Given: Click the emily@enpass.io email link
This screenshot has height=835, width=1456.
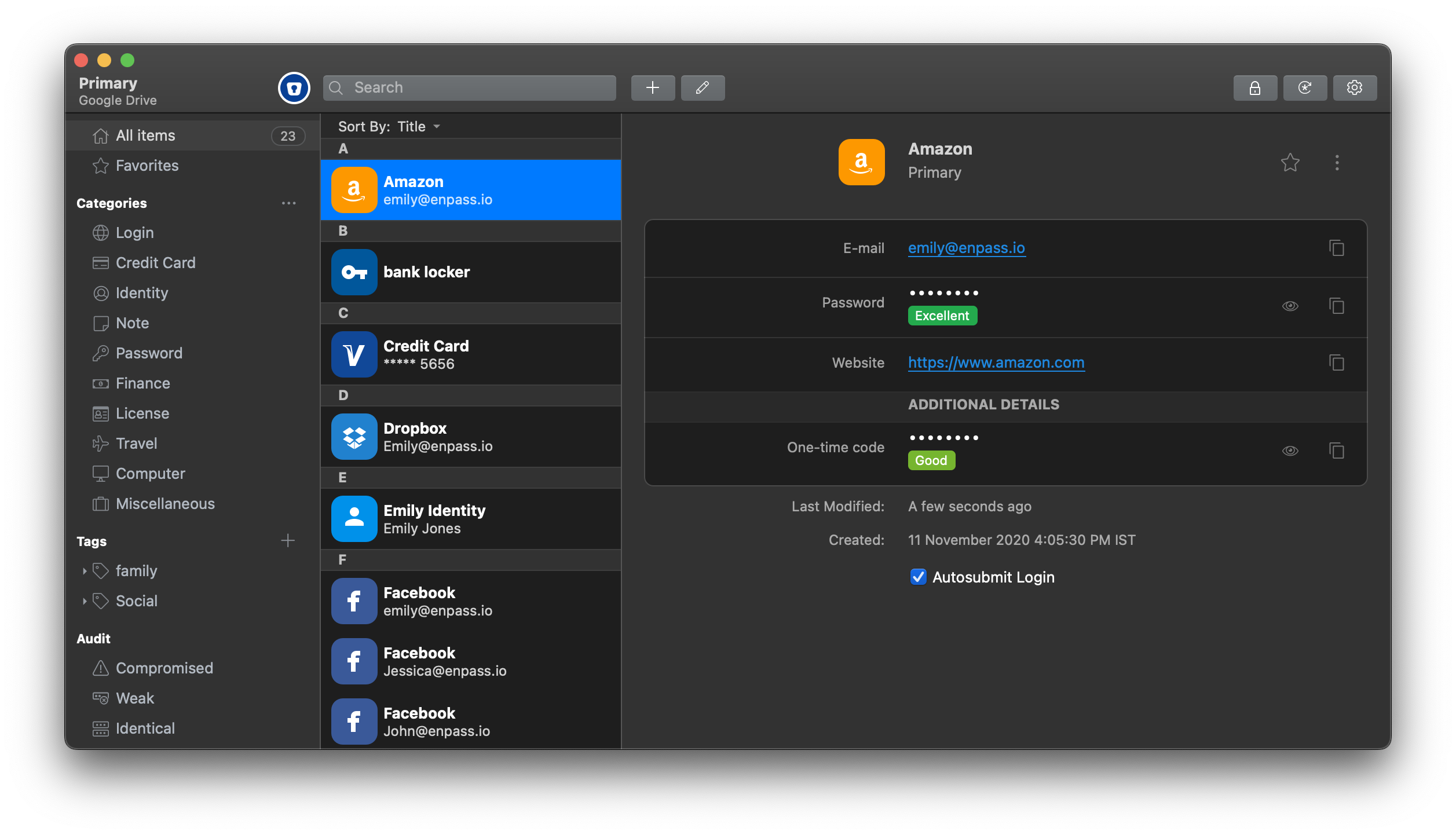Looking at the screenshot, I should (966, 248).
